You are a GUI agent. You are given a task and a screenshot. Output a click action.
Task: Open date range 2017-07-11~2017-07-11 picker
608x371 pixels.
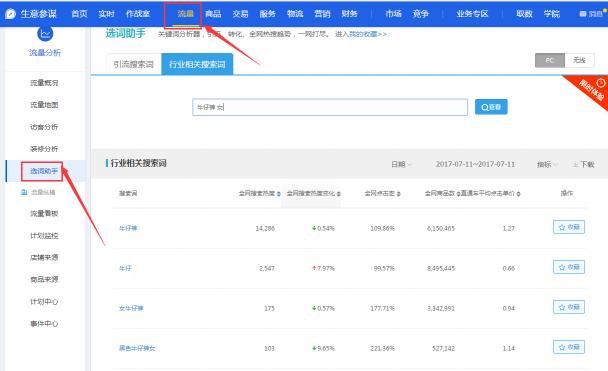click(x=475, y=164)
